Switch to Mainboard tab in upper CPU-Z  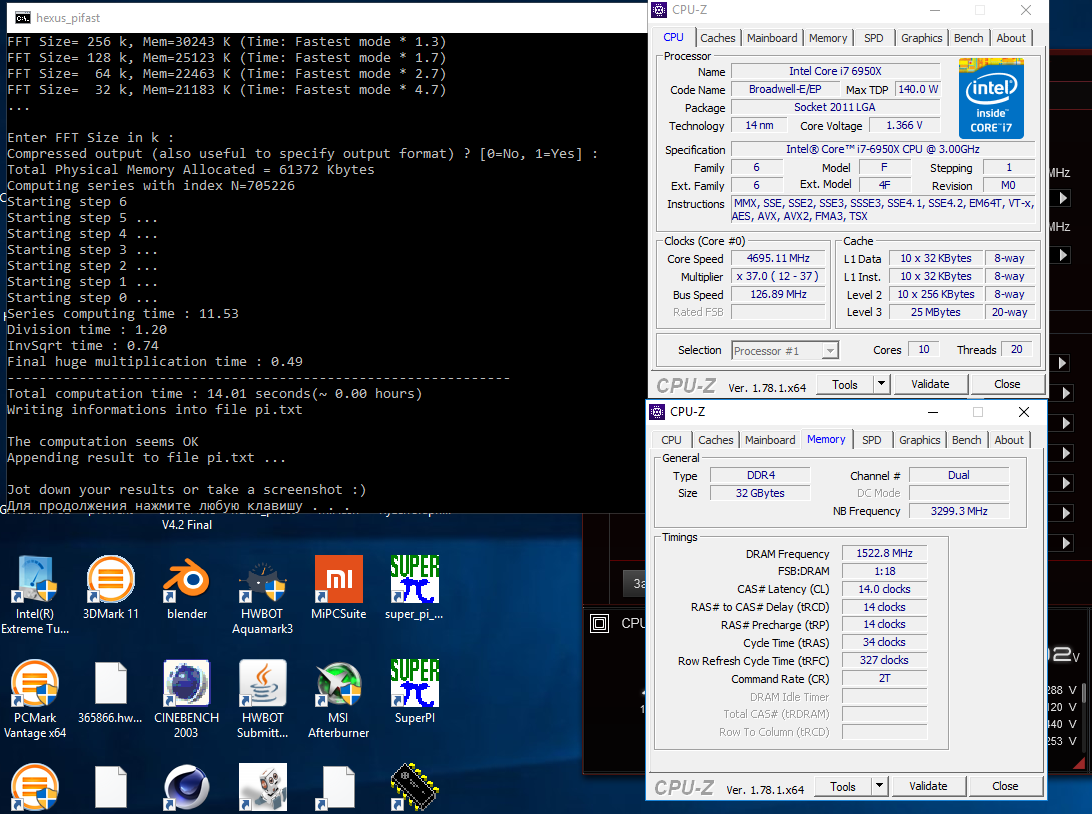[772, 38]
